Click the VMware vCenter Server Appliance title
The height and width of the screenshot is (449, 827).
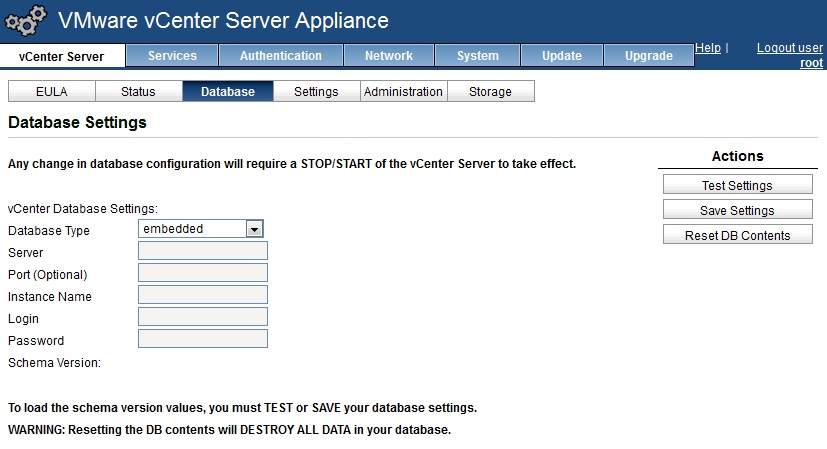(224, 21)
